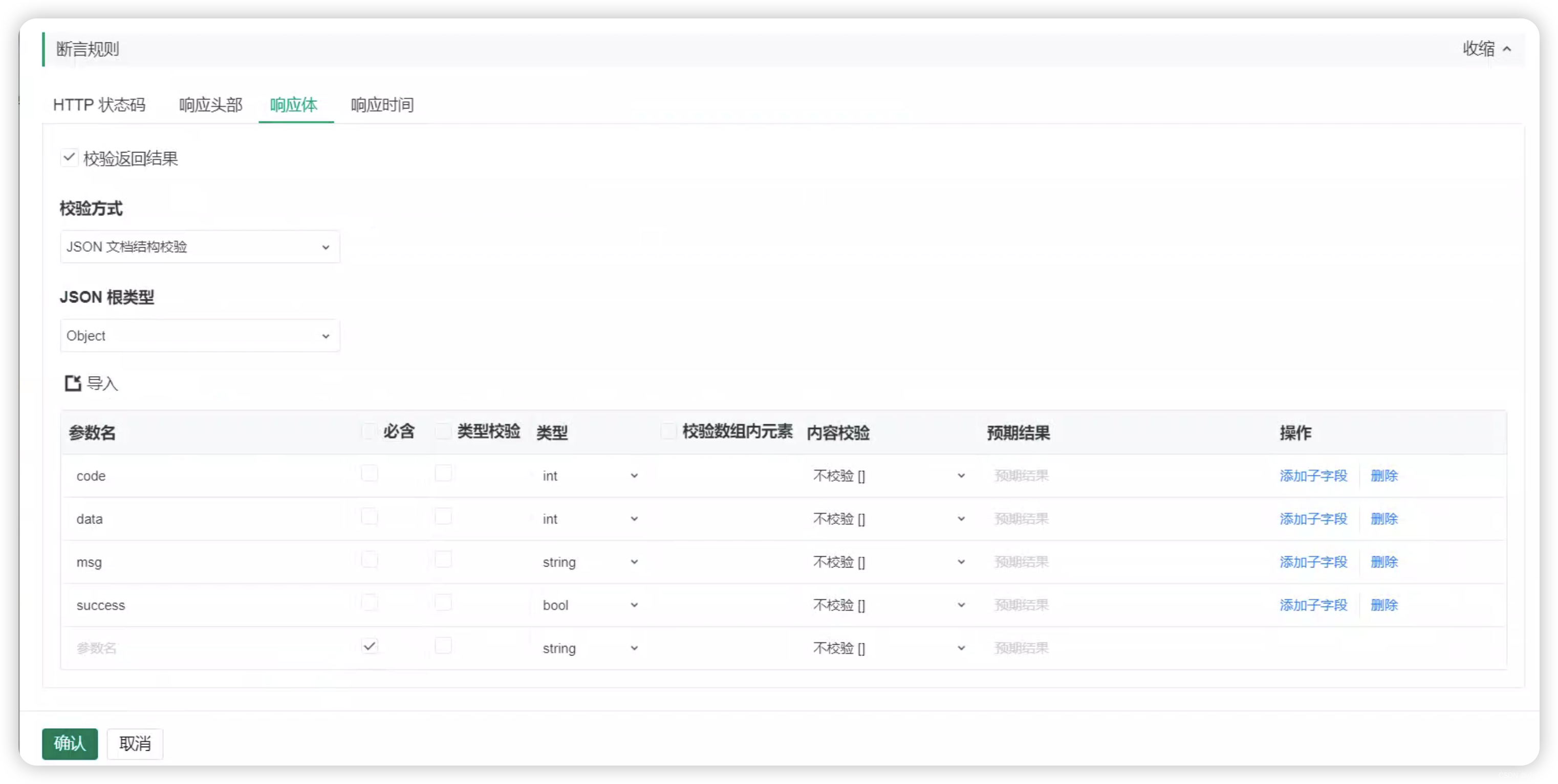Click 添加子字段 for the data row
This screenshot has width=1558, height=784.
[x=1313, y=519]
